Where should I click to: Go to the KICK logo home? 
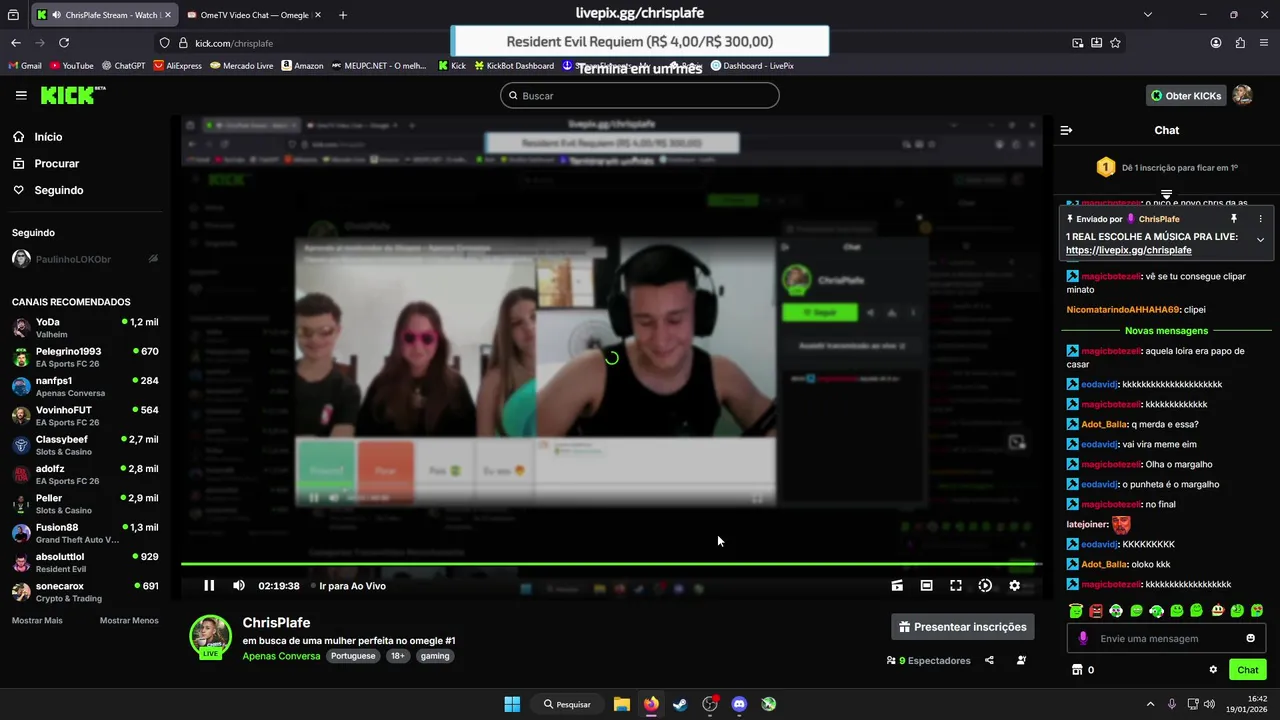[x=73, y=95]
